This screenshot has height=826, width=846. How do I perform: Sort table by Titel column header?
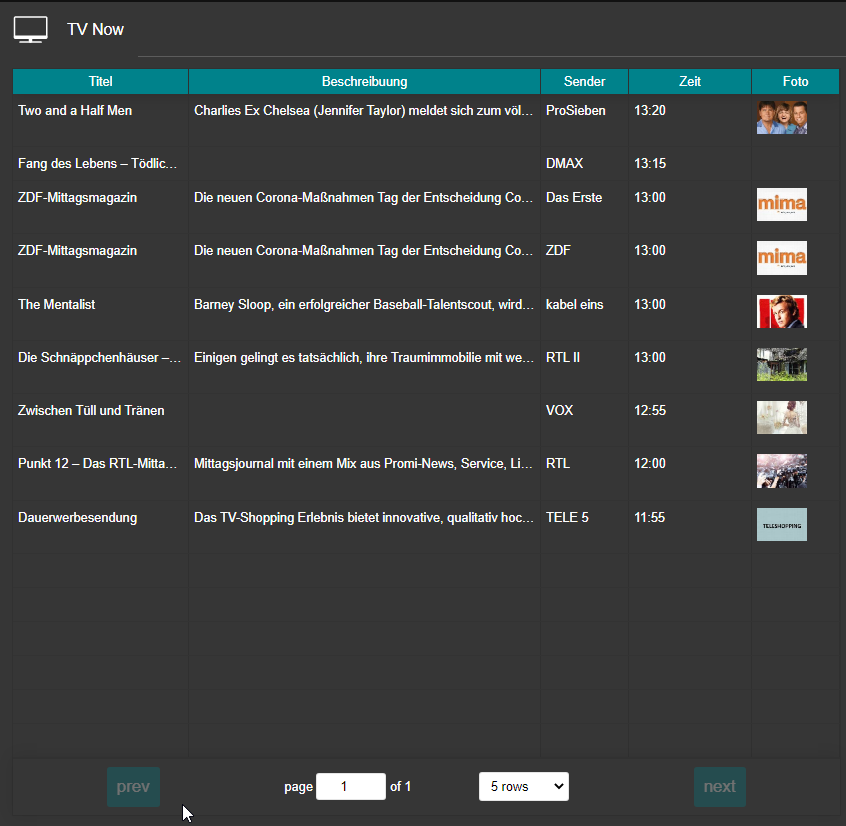click(100, 81)
